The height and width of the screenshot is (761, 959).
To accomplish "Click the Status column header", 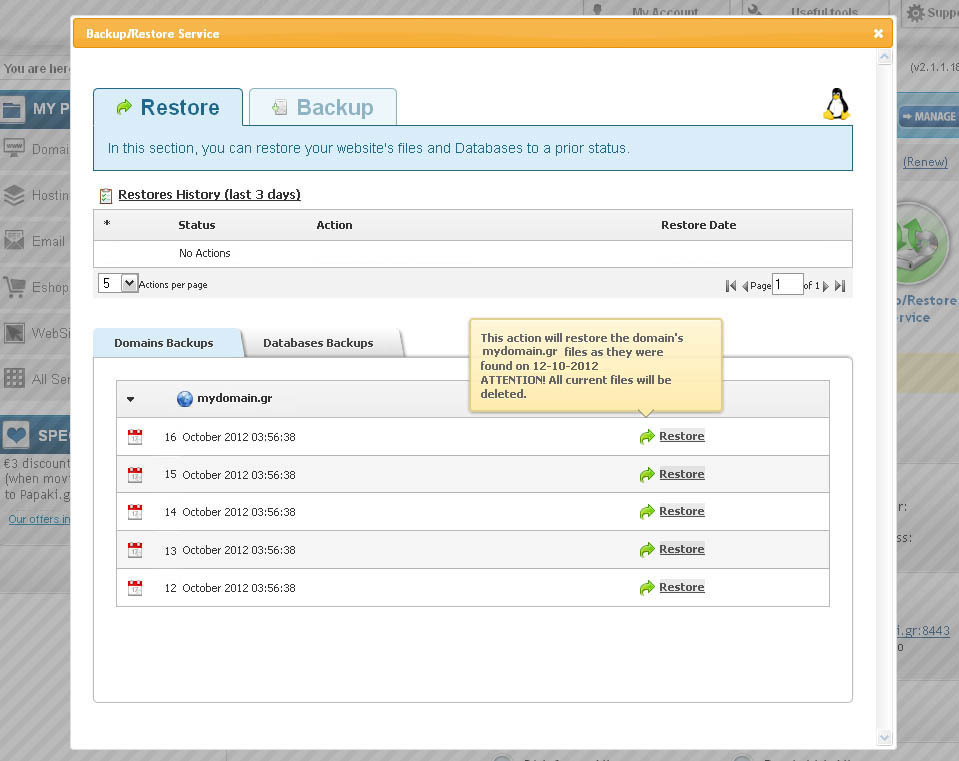I will coord(197,225).
